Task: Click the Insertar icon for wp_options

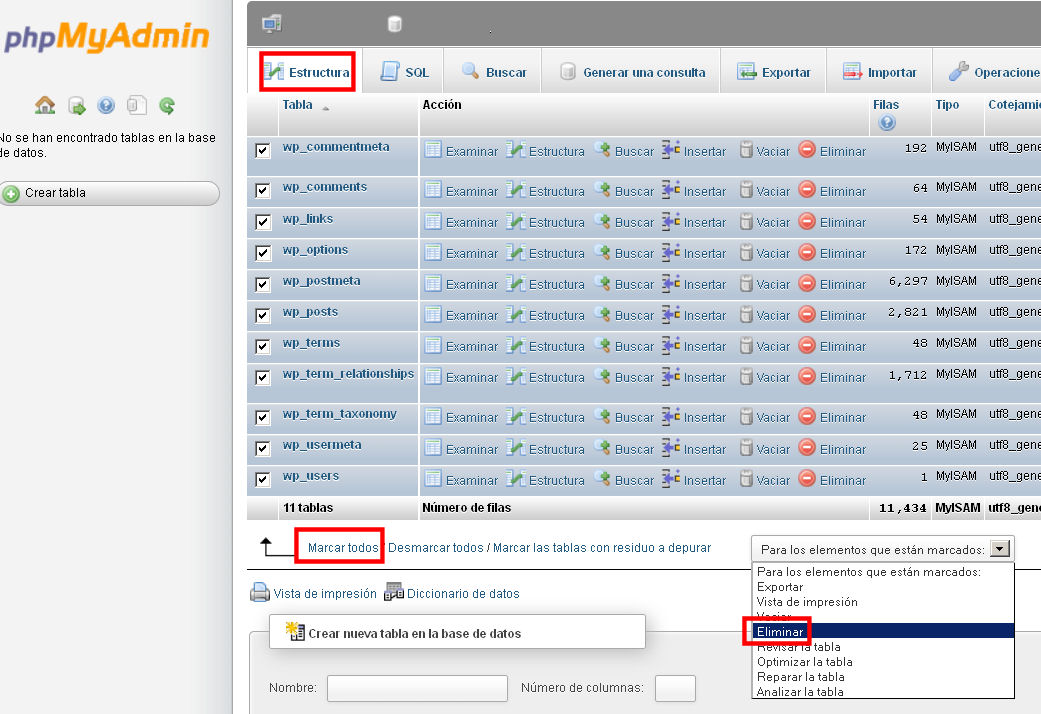Action: click(x=671, y=252)
